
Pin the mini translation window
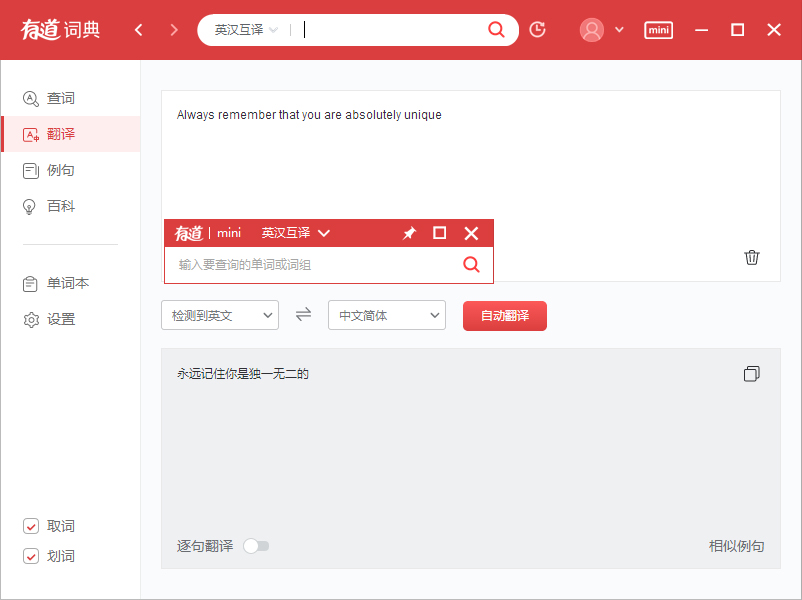pyautogui.click(x=409, y=233)
